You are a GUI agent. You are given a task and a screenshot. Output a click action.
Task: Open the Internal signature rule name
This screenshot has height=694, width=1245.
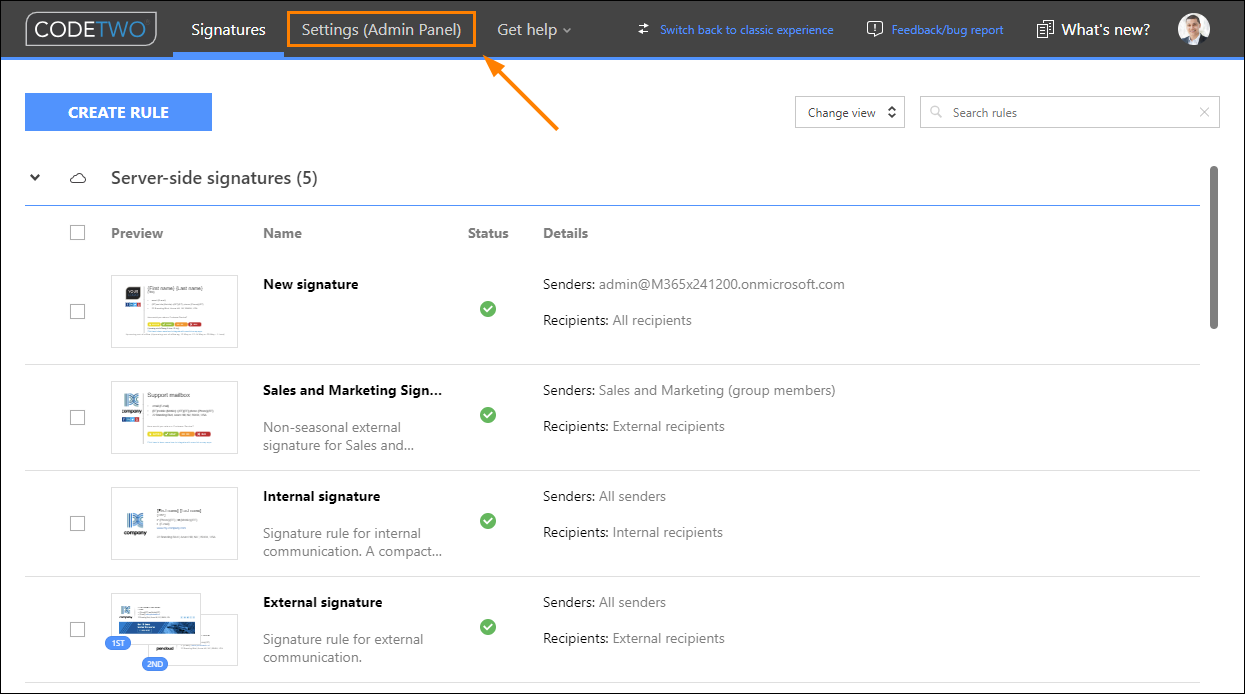pos(321,497)
